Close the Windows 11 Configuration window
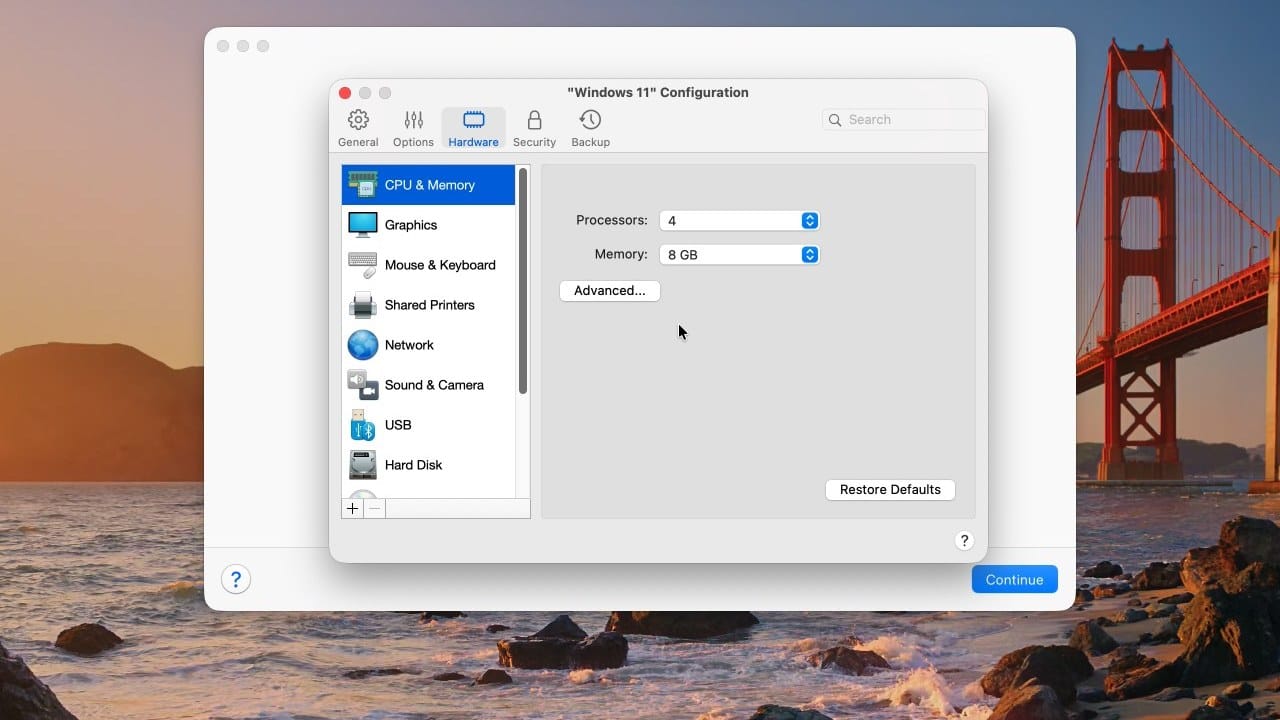 tap(345, 93)
